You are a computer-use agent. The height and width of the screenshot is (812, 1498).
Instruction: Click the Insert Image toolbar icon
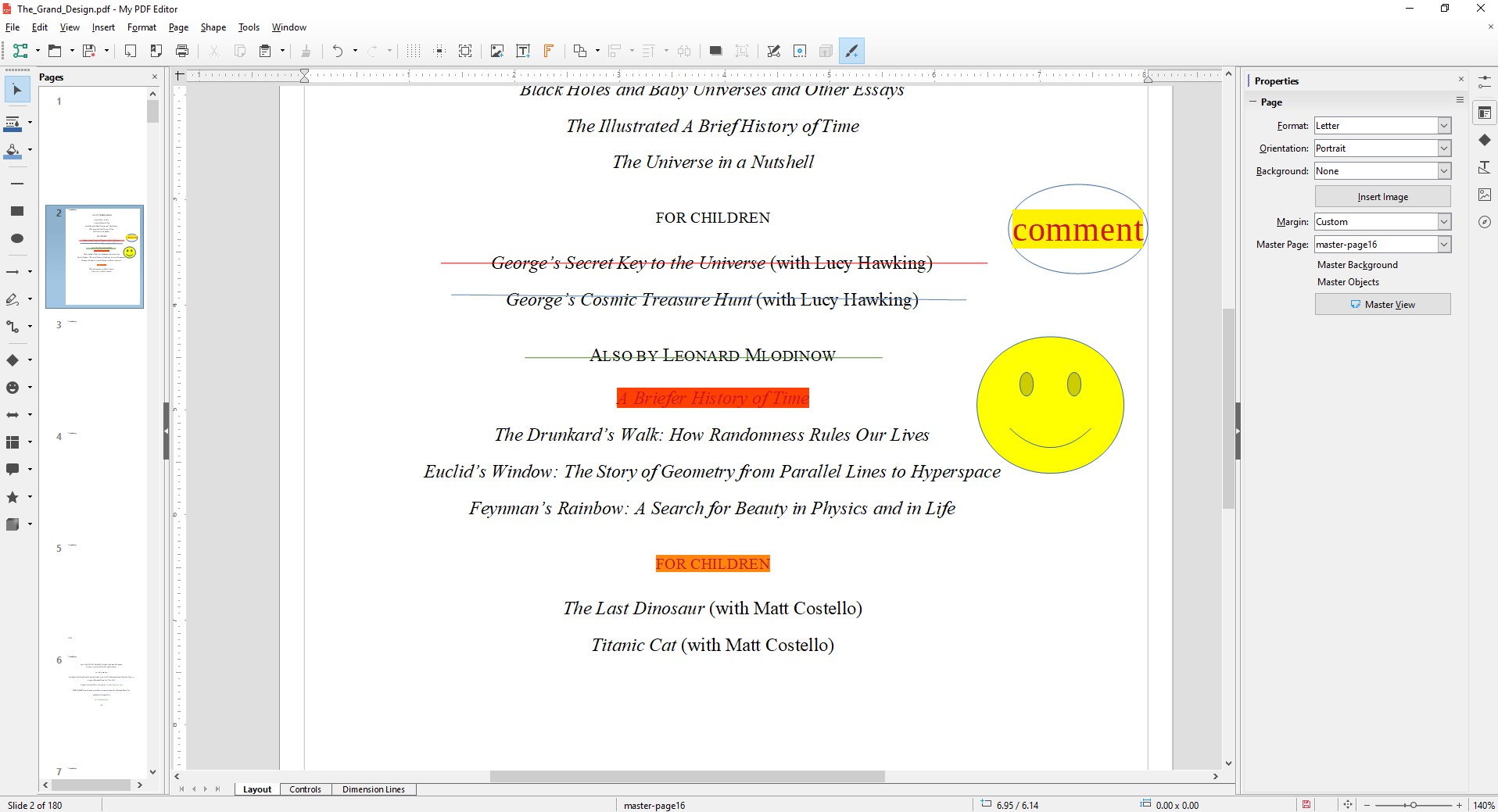(x=497, y=51)
